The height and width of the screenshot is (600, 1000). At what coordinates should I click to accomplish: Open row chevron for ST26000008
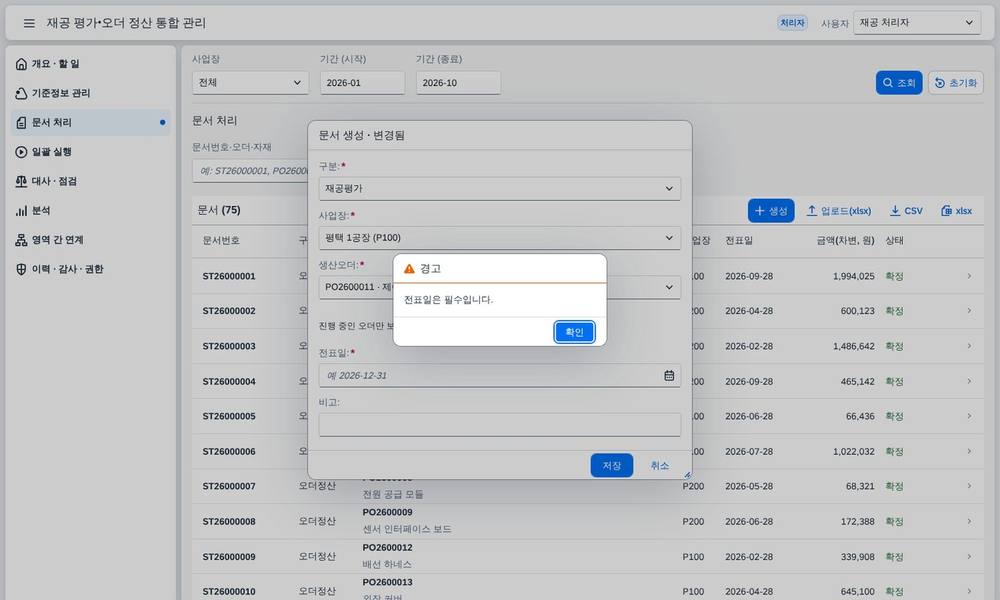[x=969, y=521]
